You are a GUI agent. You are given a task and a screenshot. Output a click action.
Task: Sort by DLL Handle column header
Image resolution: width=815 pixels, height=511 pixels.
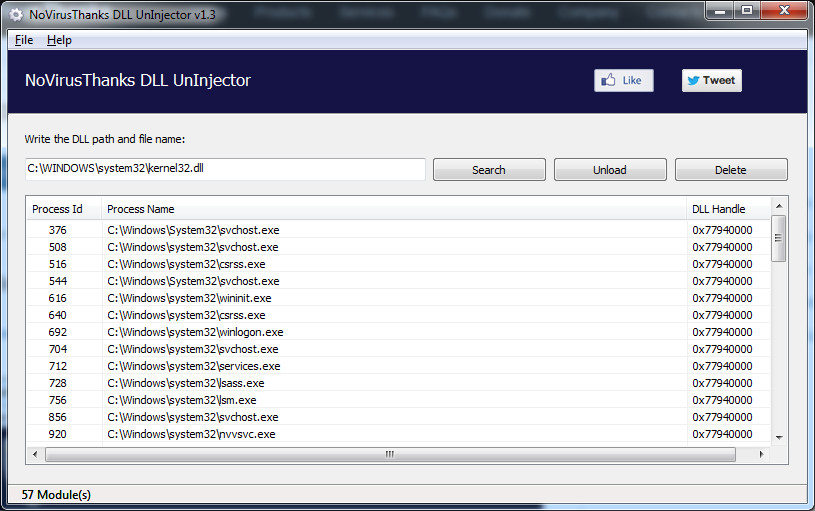[x=728, y=209]
